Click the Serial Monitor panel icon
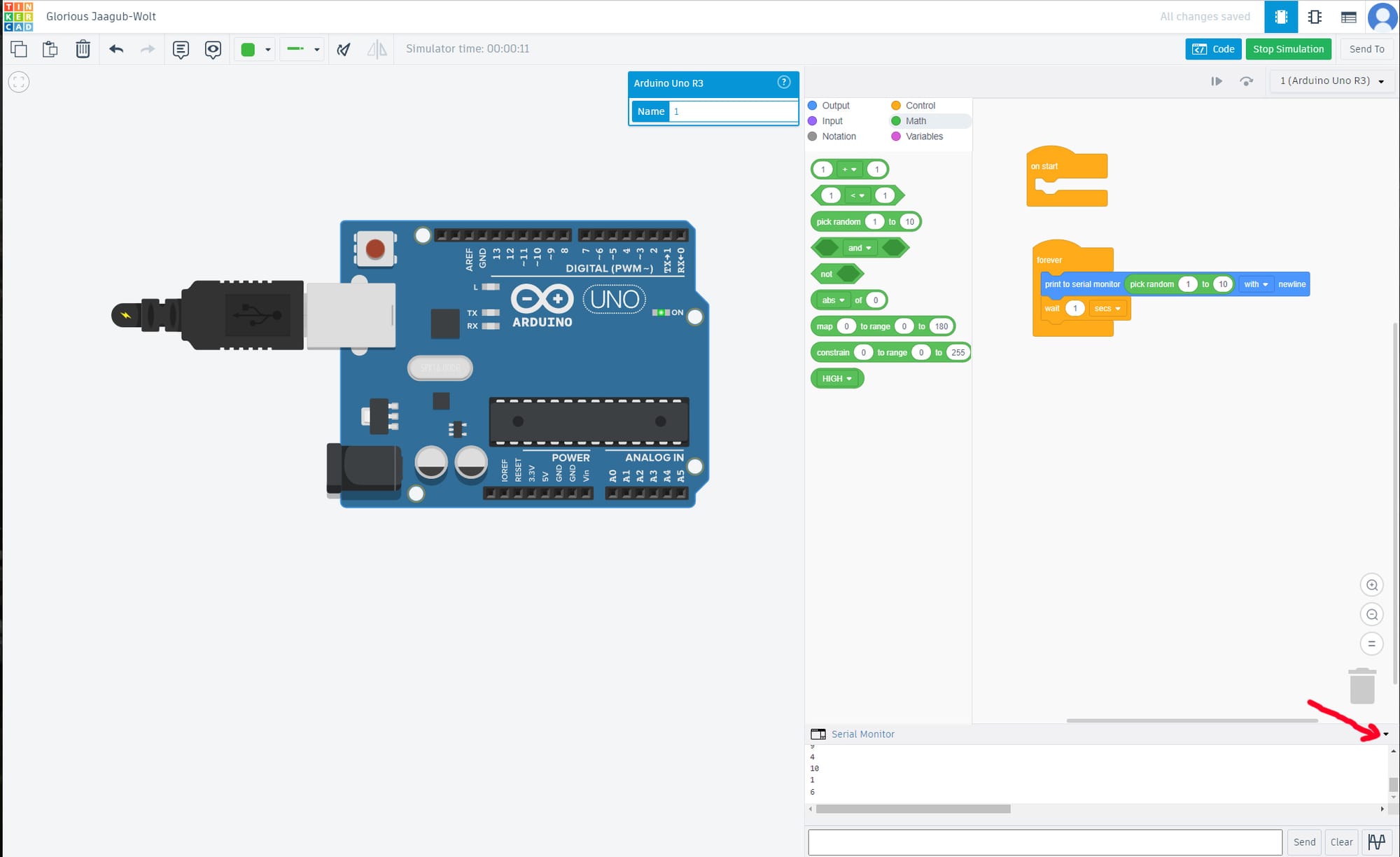The height and width of the screenshot is (857, 1400). coord(818,734)
